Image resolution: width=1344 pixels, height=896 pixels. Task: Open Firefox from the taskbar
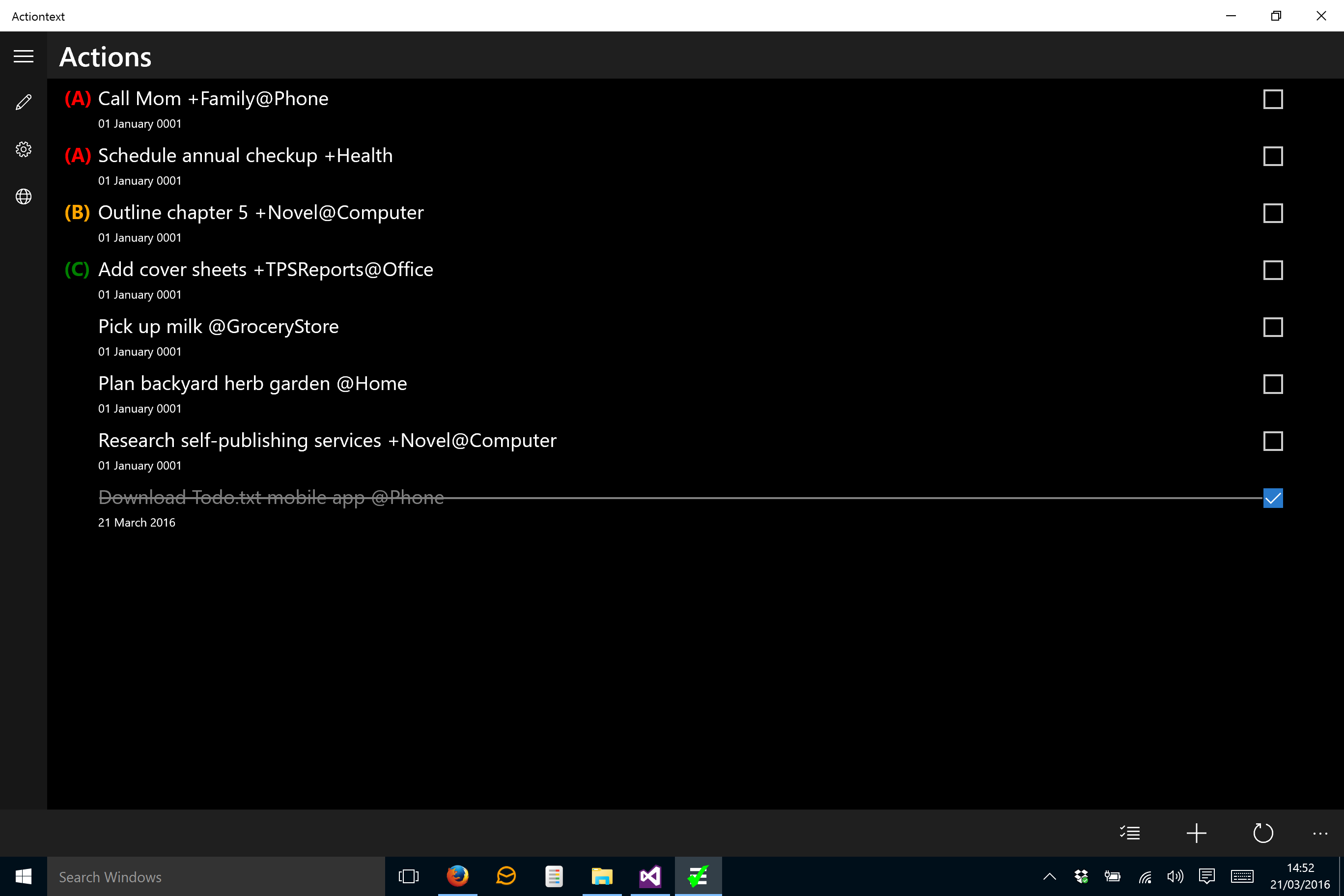tap(457, 876)
